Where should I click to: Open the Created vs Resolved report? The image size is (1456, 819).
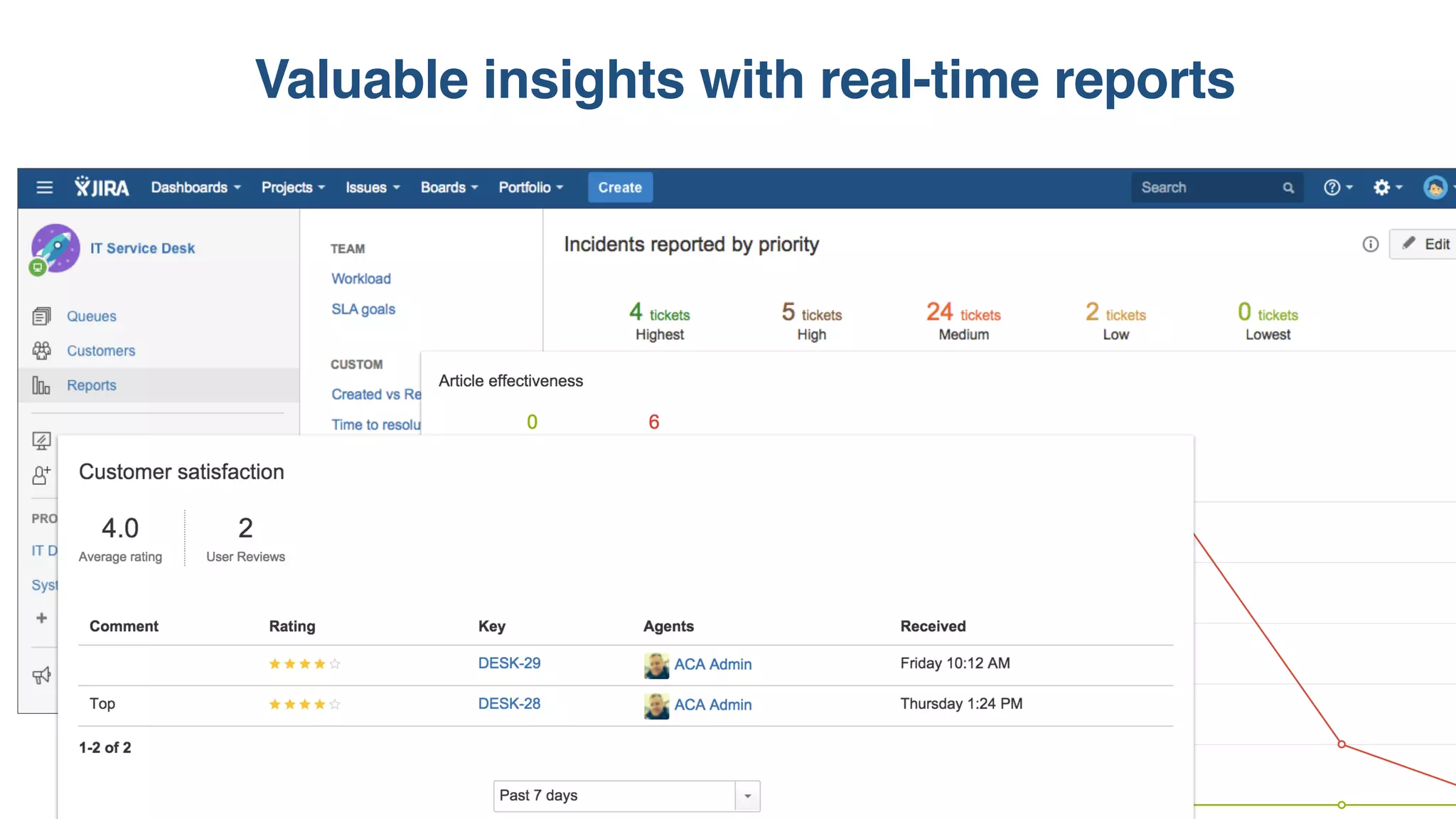pos(376,394)
